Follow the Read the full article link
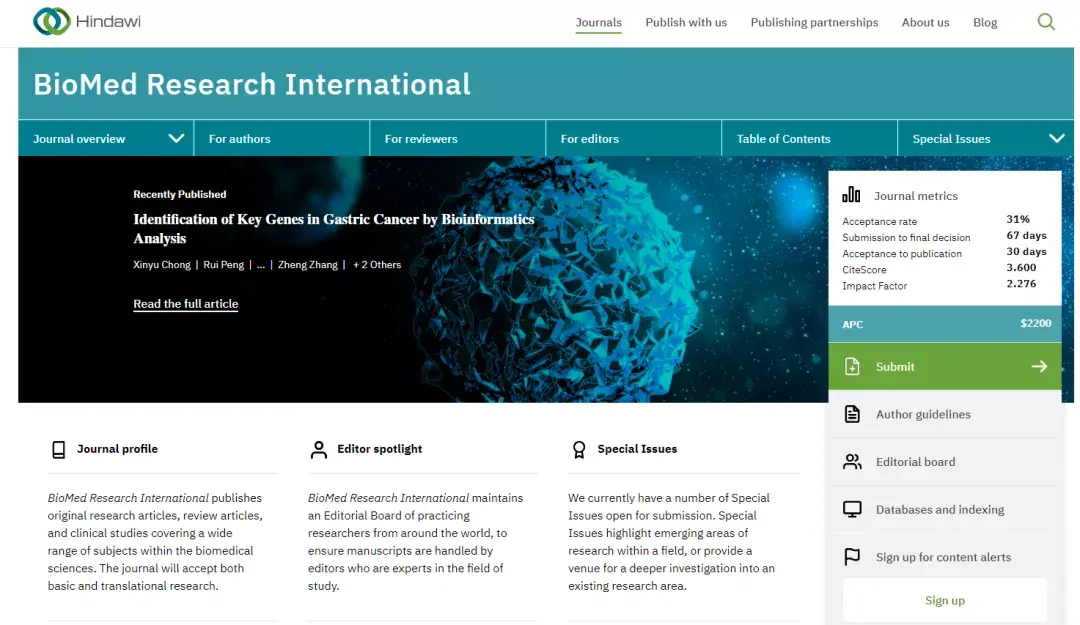The image size is (1080, 625). [185, 304]
